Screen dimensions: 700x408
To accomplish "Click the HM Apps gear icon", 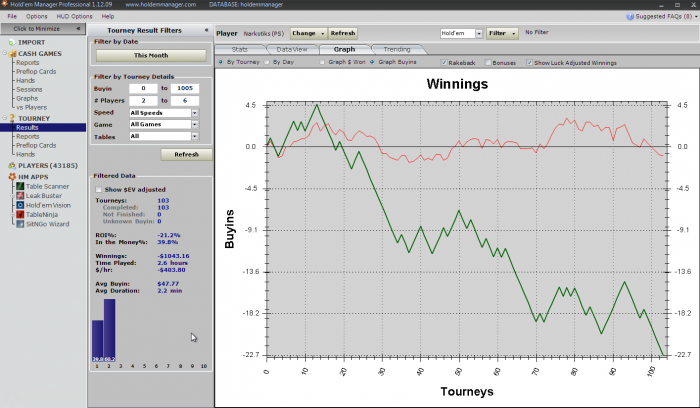I will pos(12,177).
